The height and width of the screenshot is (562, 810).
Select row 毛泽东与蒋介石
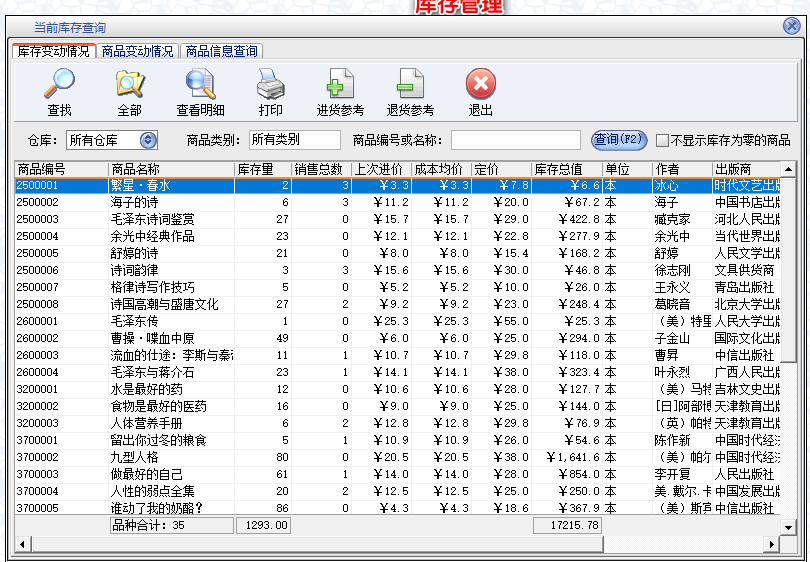coord(397,372)
